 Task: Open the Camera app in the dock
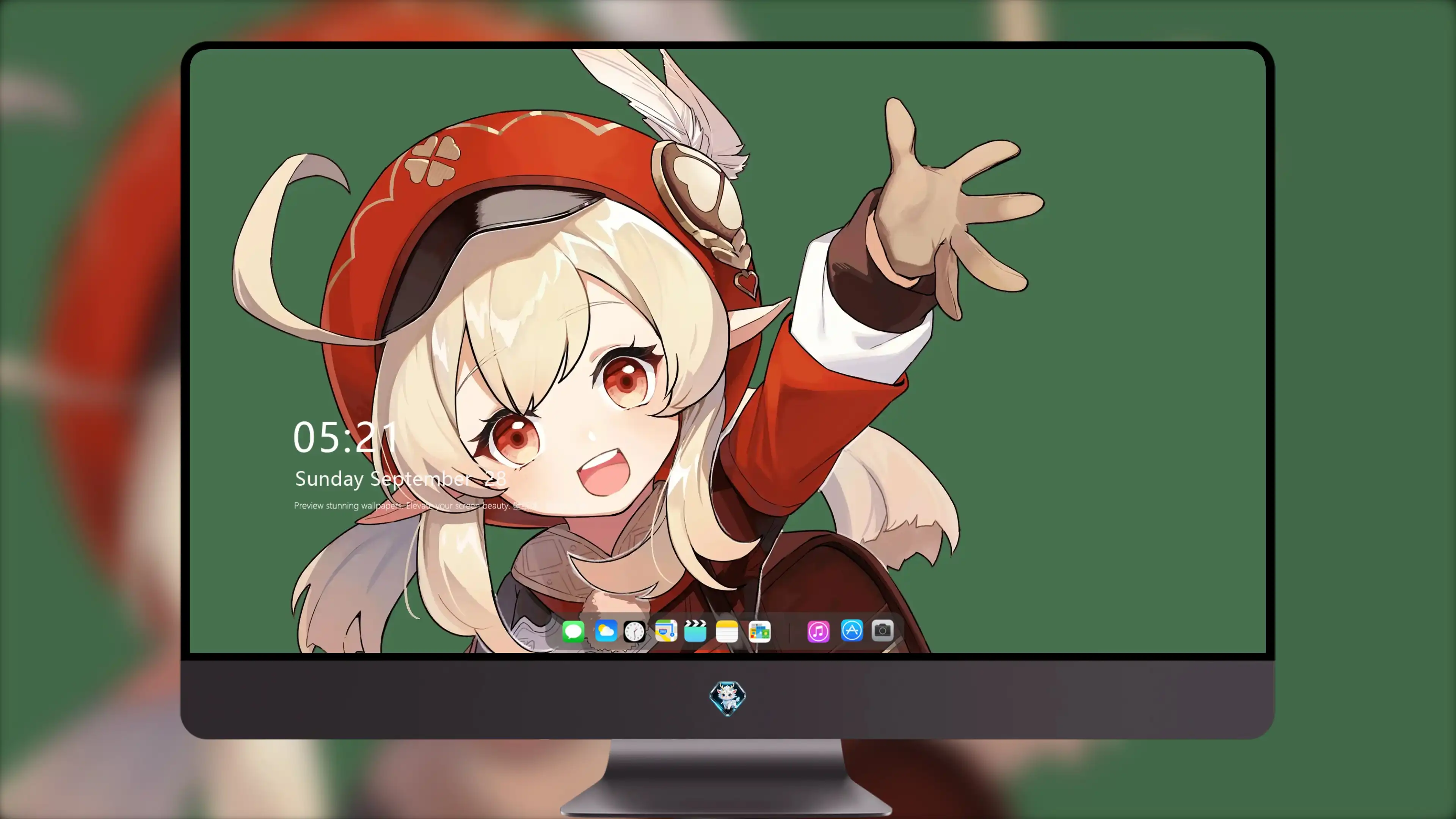click(882, 630)
